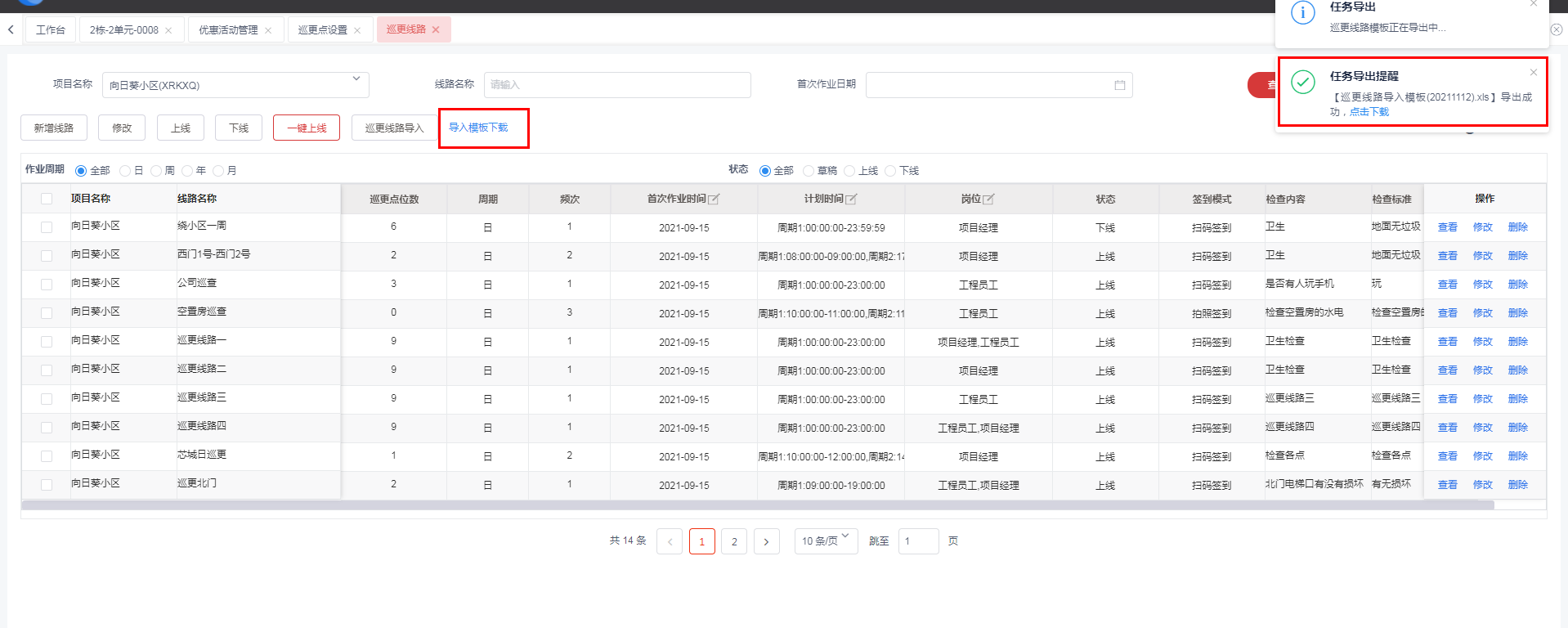
Task: Select 作业周期 年 radio
Action: click(x=187, y=171)
